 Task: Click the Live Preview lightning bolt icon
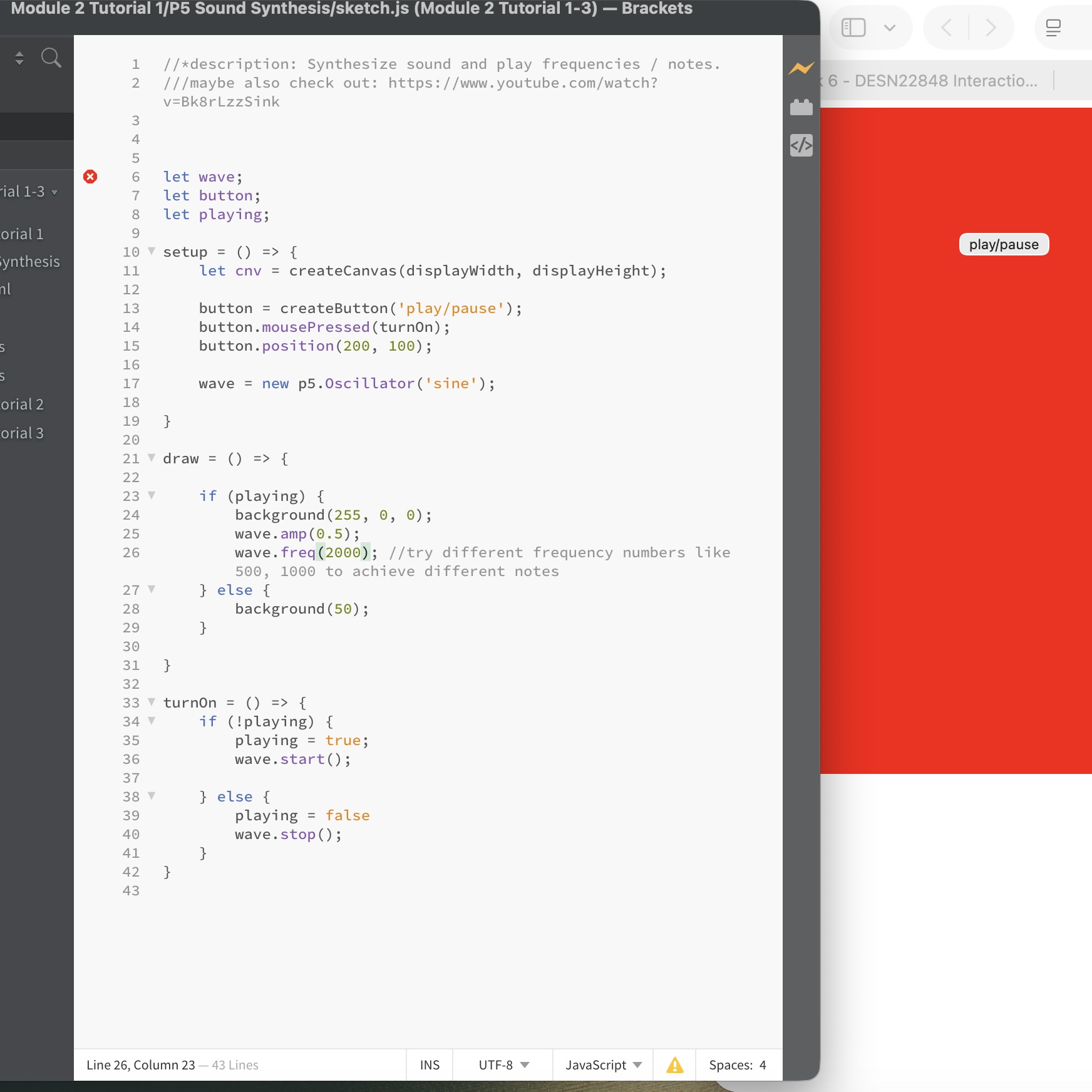click(x=801, y=68)
